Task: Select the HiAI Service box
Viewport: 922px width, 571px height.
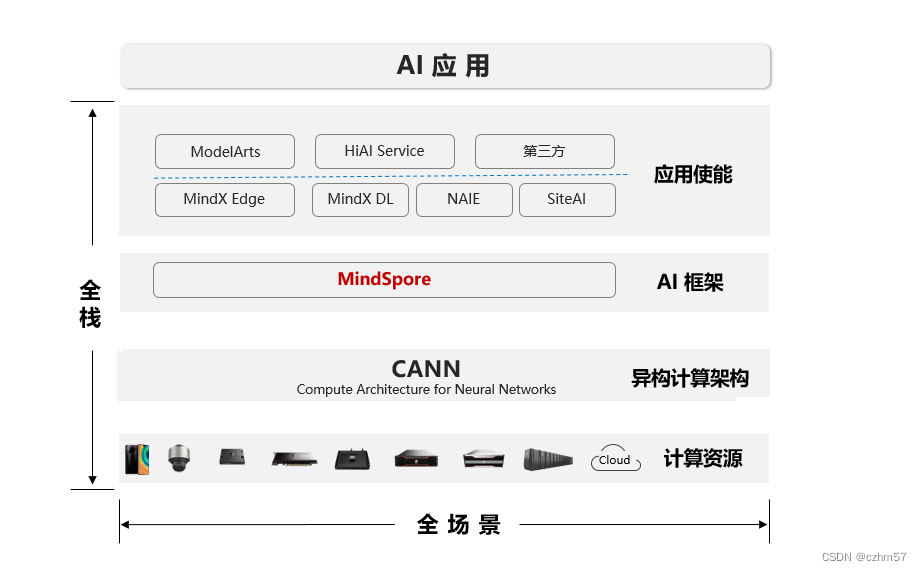Action: (x=385, y=151)
